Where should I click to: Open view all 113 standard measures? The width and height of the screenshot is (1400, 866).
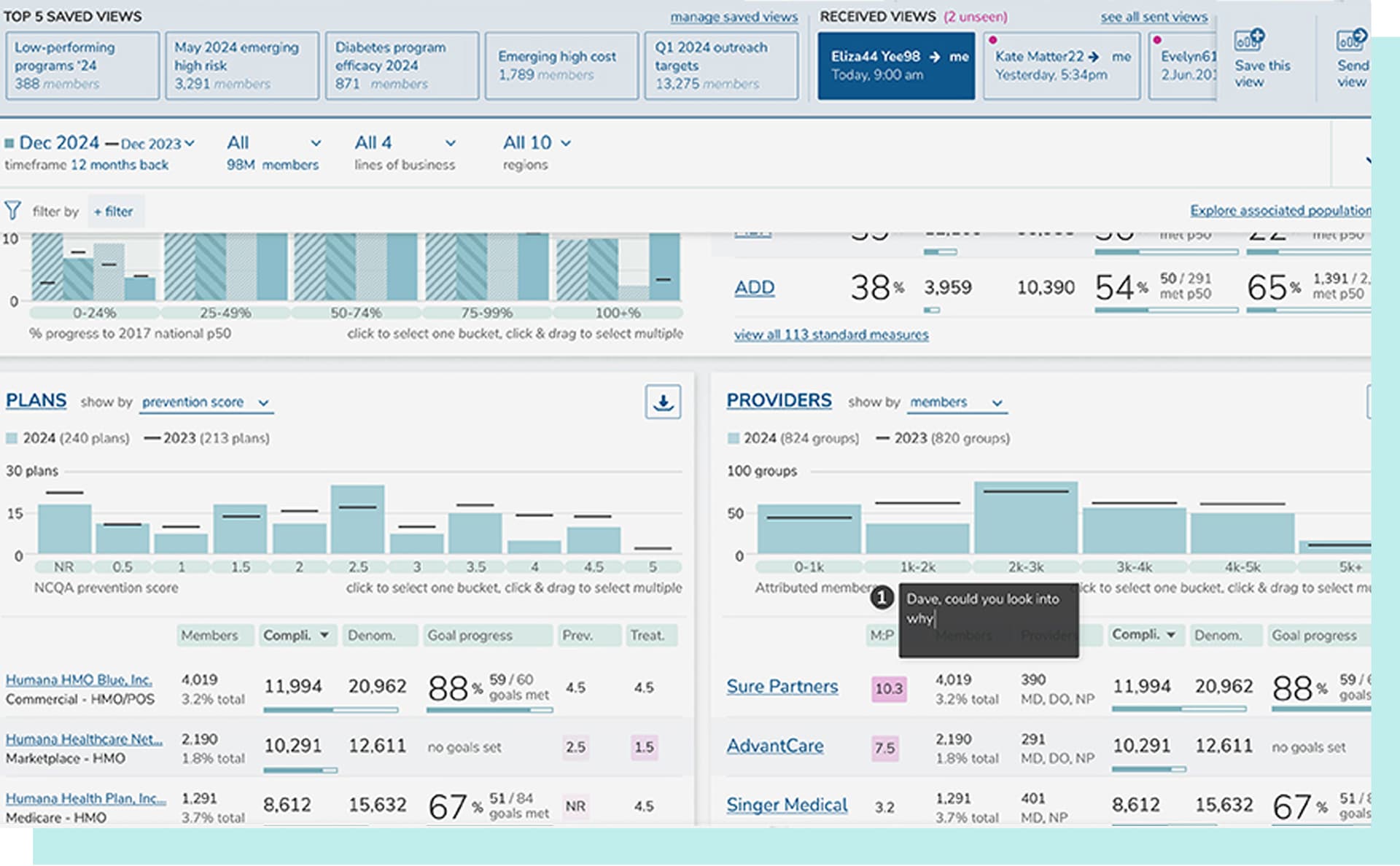[x=830, y=335]
